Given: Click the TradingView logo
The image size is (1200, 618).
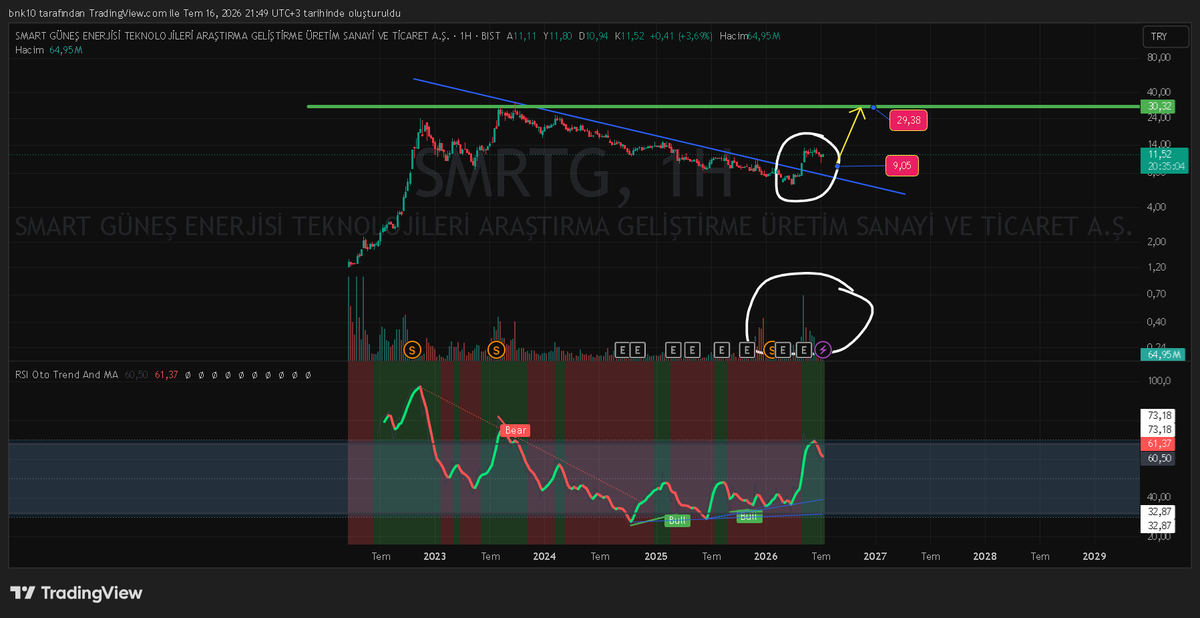Looking at the screenshot, I should [x=76, y=593].
